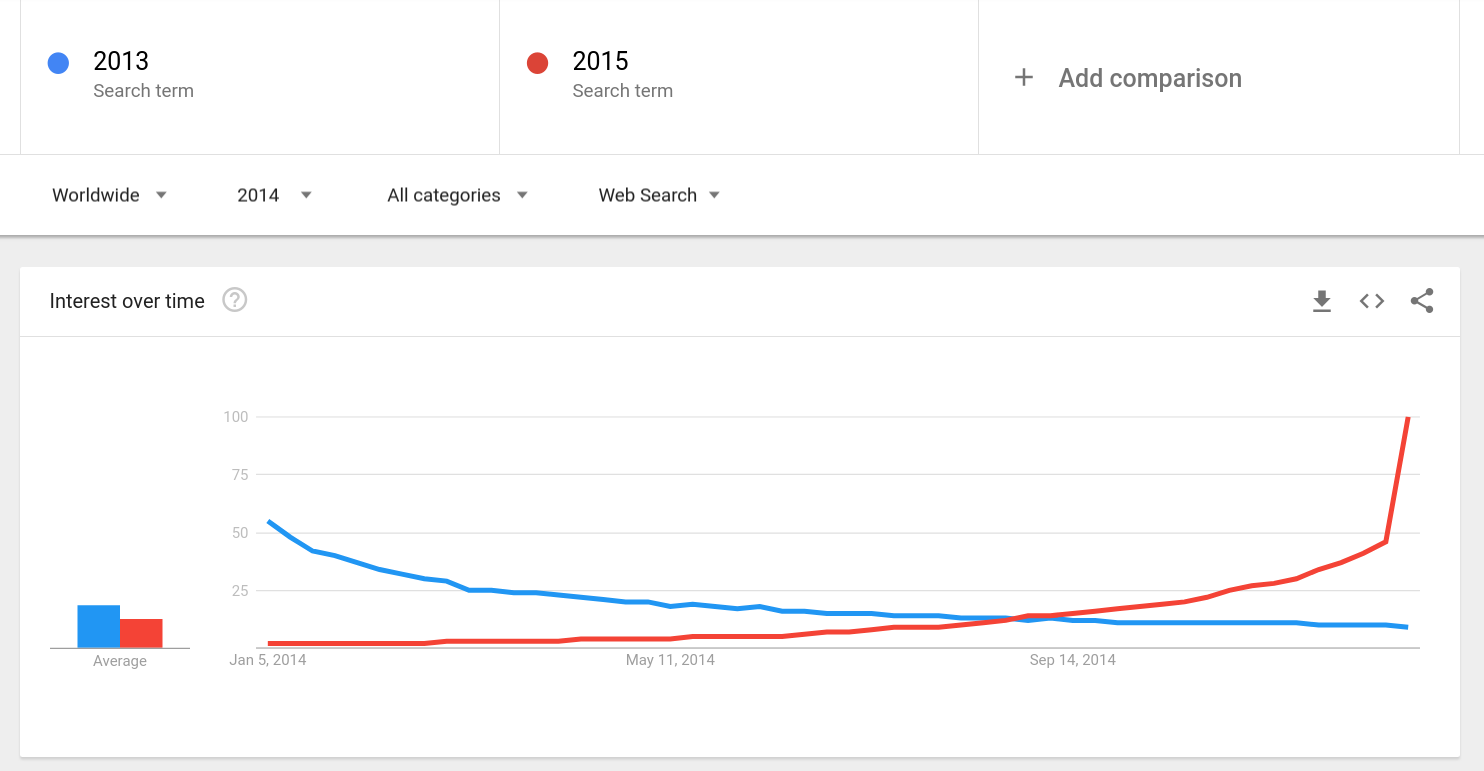Image resolution: width=1484 pixels, height=771 pixels.
Task: Click the blue average bar
Action: coord(99,627)
